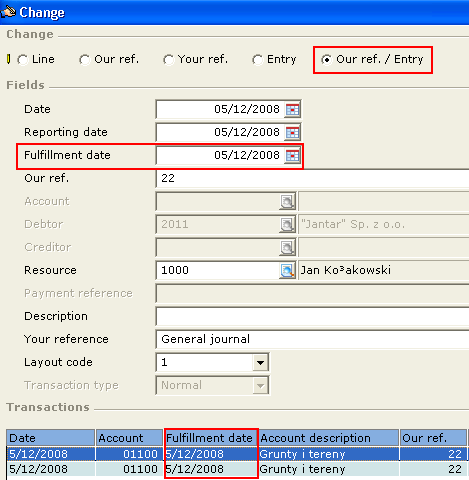
Task: Open calendar picker for Reporting date
Action: [292, 132]
